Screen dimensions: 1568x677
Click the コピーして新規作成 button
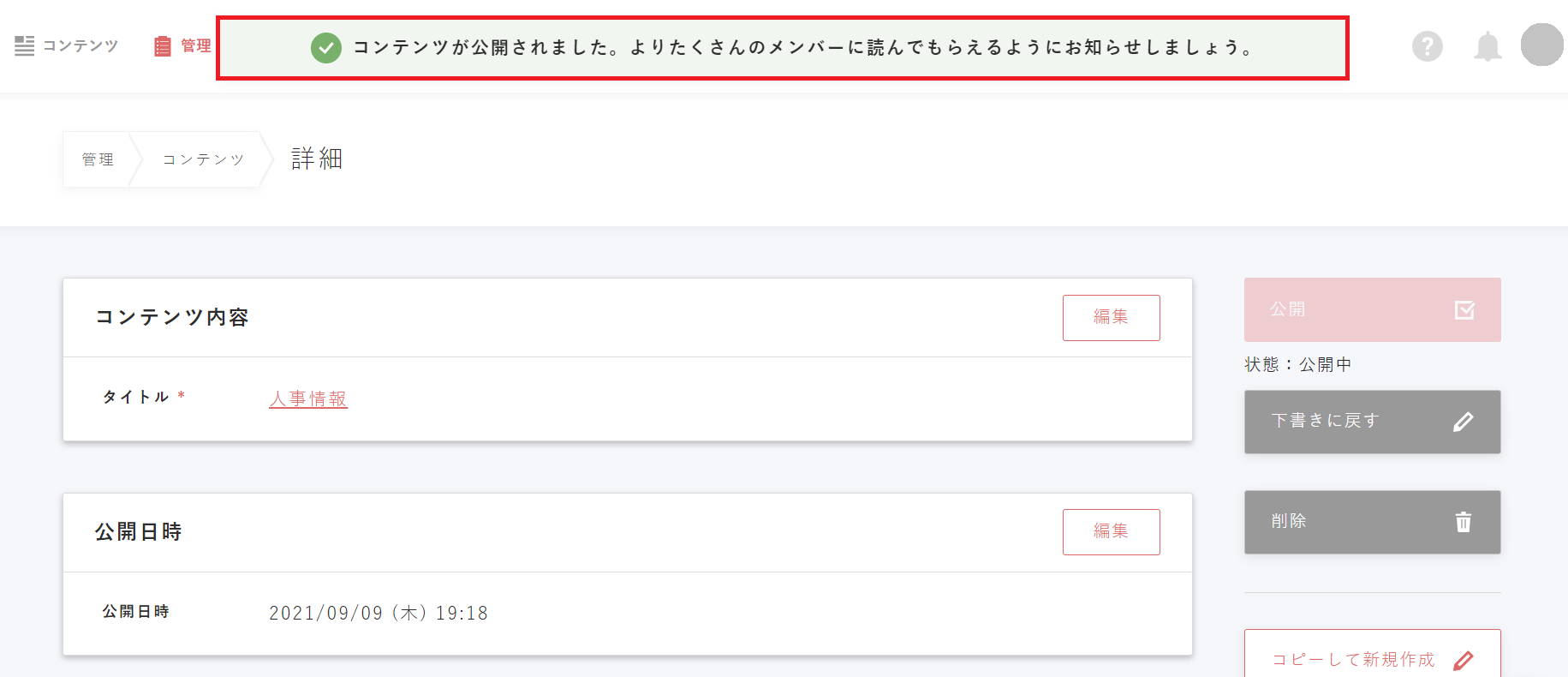(1353, 659)
